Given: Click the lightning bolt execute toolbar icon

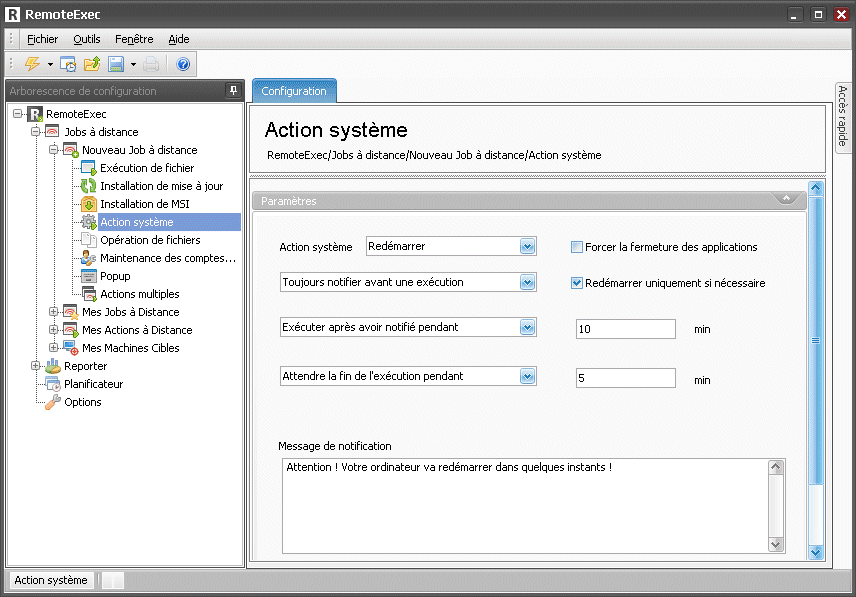Looking at the screenshot, I should (x=32, y=64).
